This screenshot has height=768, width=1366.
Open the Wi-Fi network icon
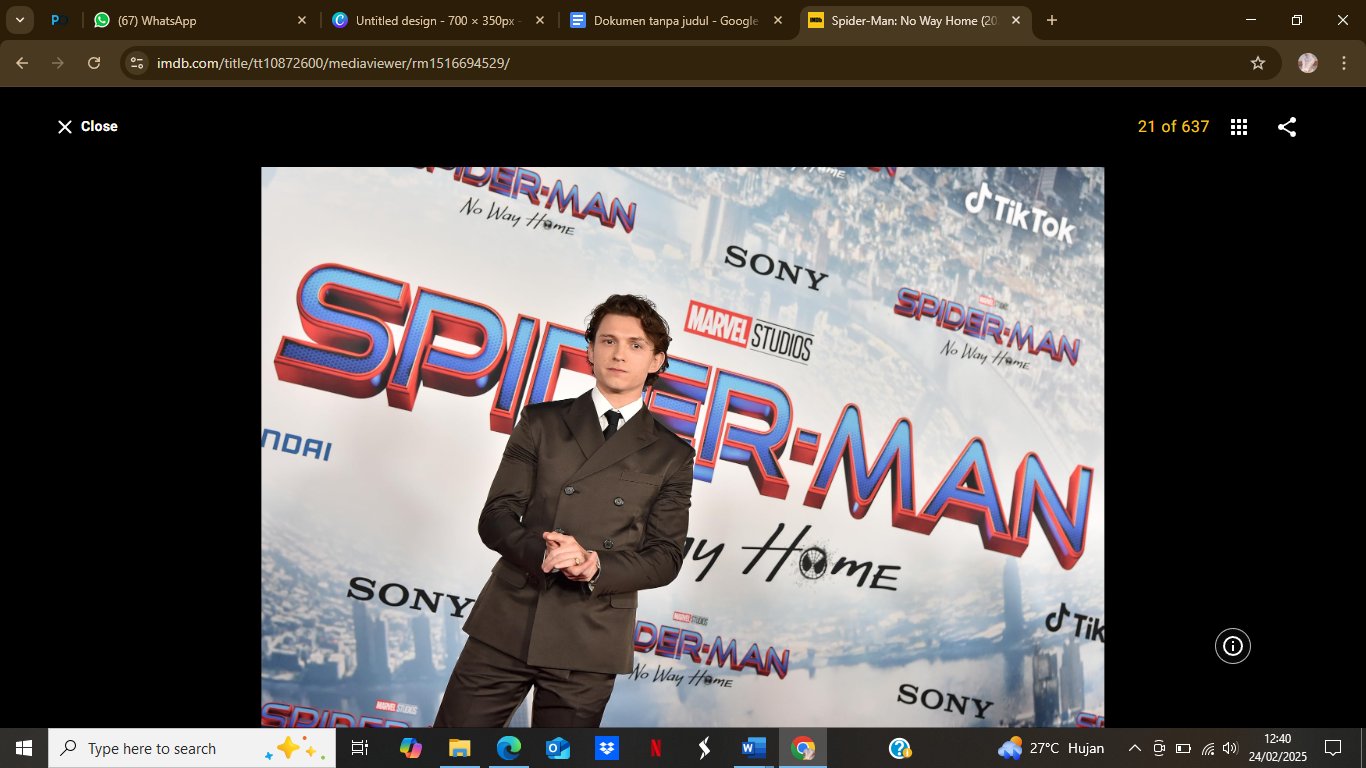[x=1207, y=748]
